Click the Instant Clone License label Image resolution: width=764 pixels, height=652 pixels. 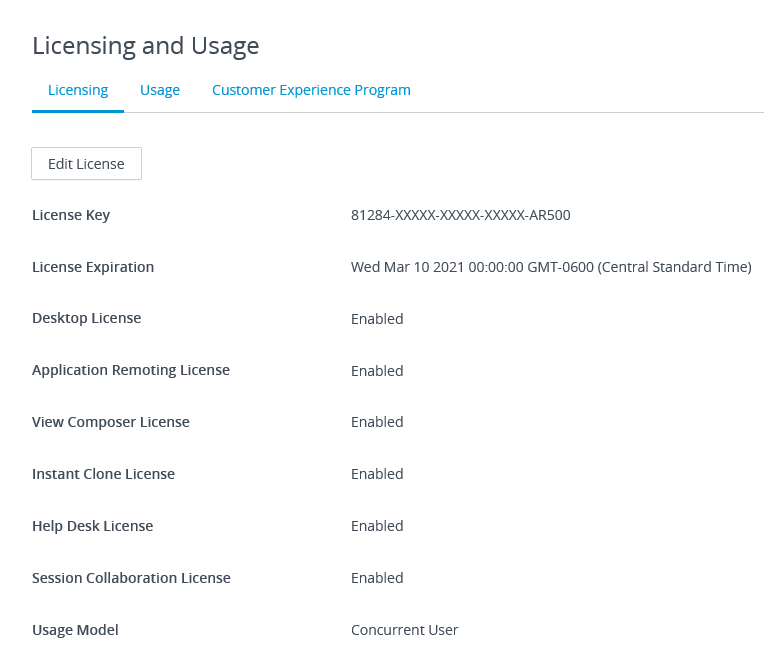tap(103, 474)
